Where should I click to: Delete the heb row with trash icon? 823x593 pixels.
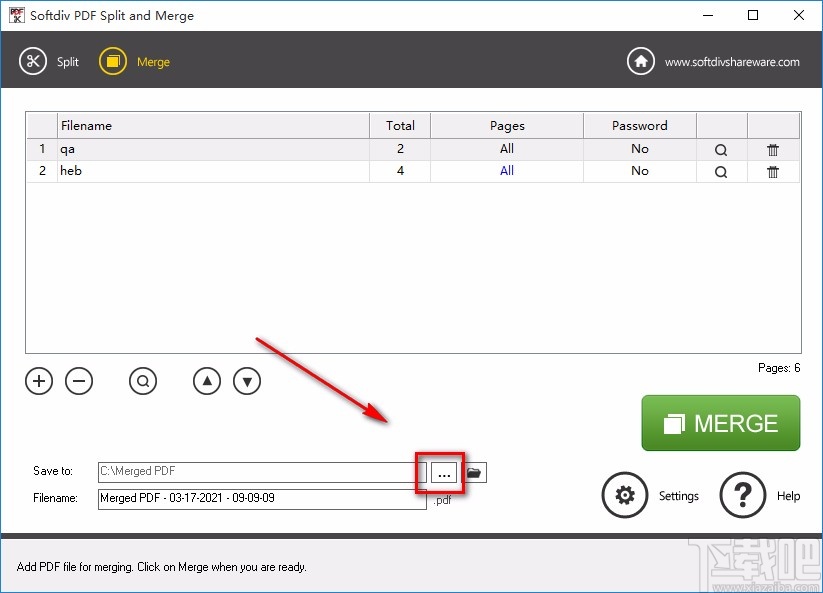coord(773,172)
